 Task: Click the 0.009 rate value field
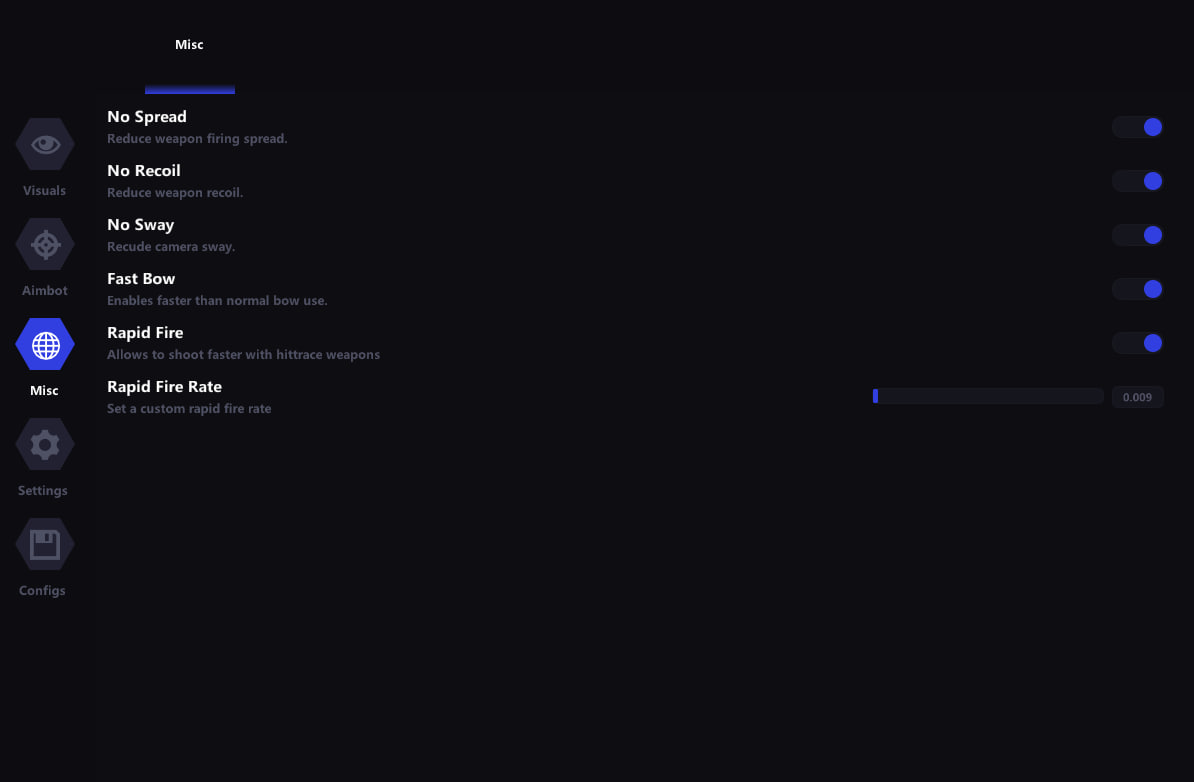(x=1137, y=397)
